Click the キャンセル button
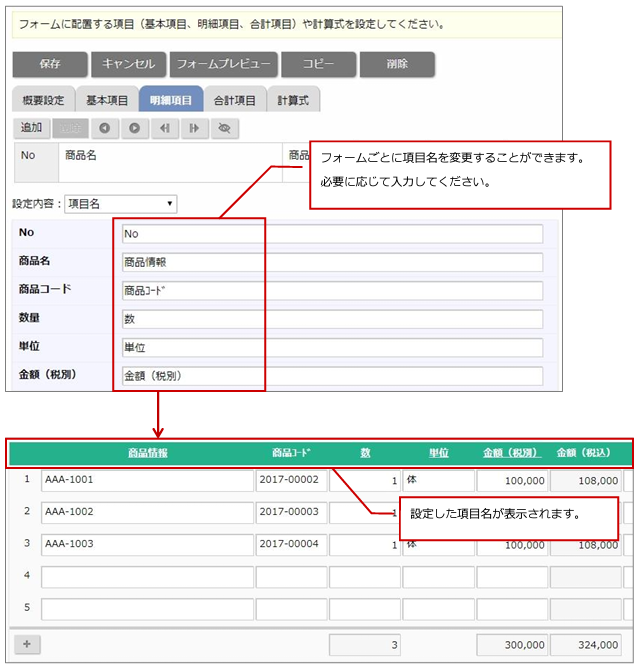Image resolution: width=640 pixels, height=672 pixels. [128, 64]
